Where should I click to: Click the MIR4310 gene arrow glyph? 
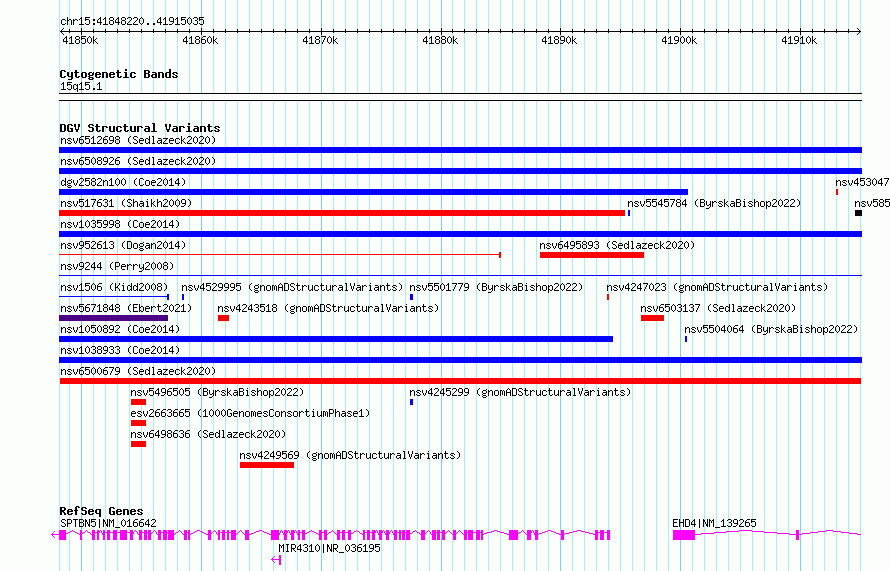[276, 560]
